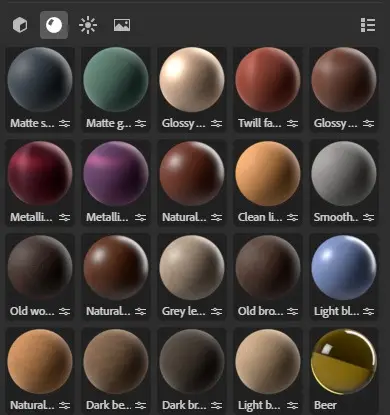Apply the Old wo... dark material
This screenshot has width=390, height=415.
(x=40, y=267)
